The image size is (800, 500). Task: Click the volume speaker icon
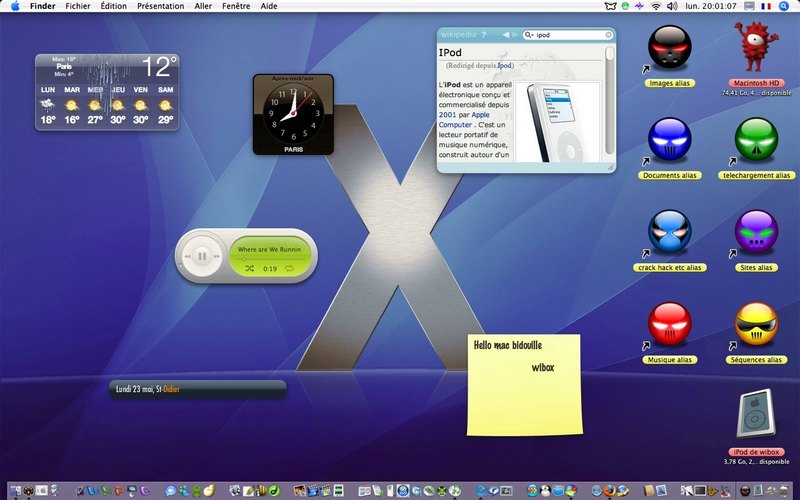[x=672, y=6]
